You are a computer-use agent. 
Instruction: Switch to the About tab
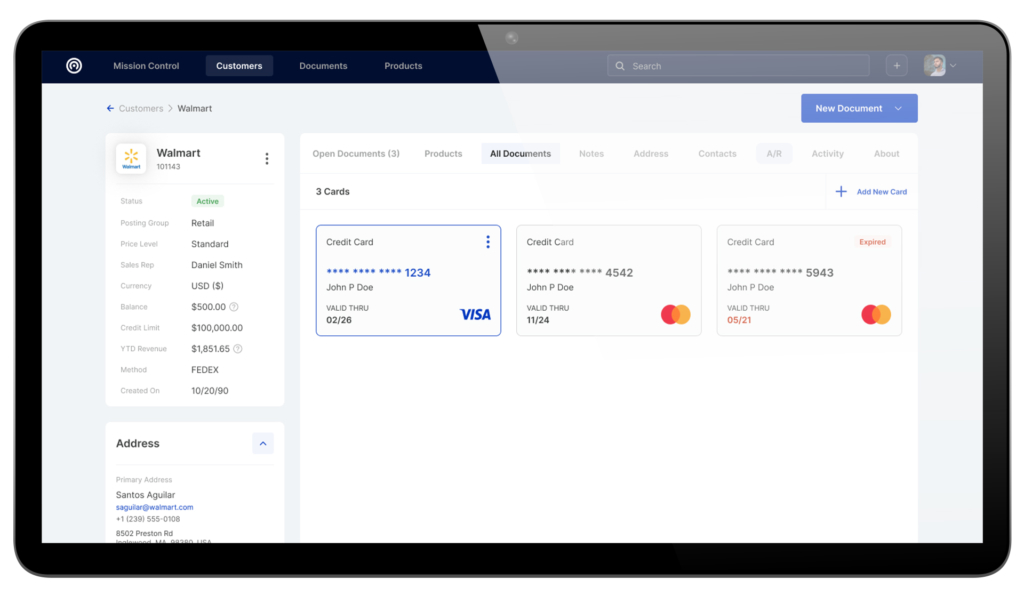coord(886,153)
